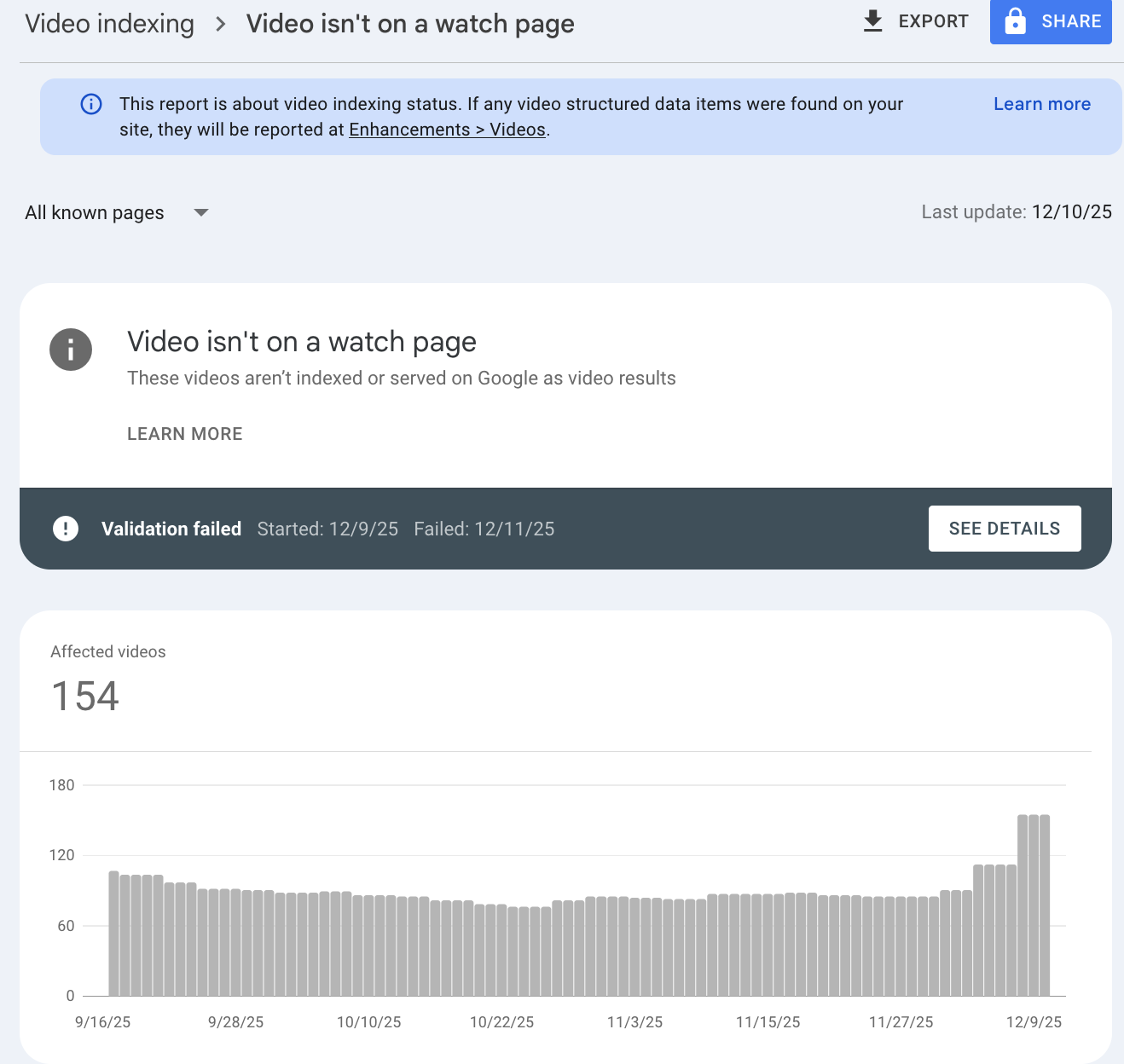This screenshot has width=1124, height=1064.
Task: Click the first bar of the chart
Action: [113, 934]
